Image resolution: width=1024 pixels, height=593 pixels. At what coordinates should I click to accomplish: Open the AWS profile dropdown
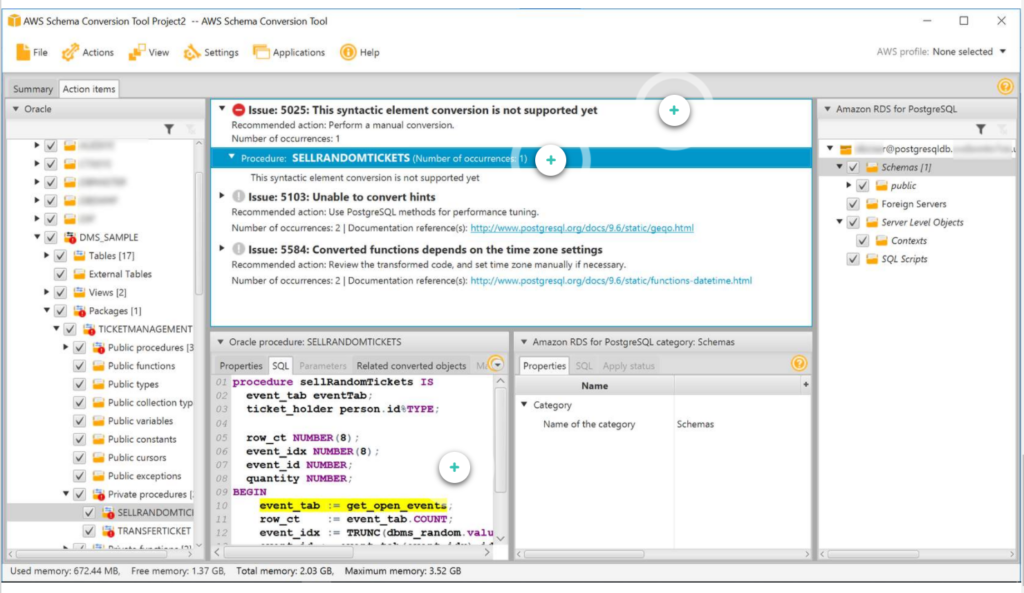click(x=1002, y=52)
